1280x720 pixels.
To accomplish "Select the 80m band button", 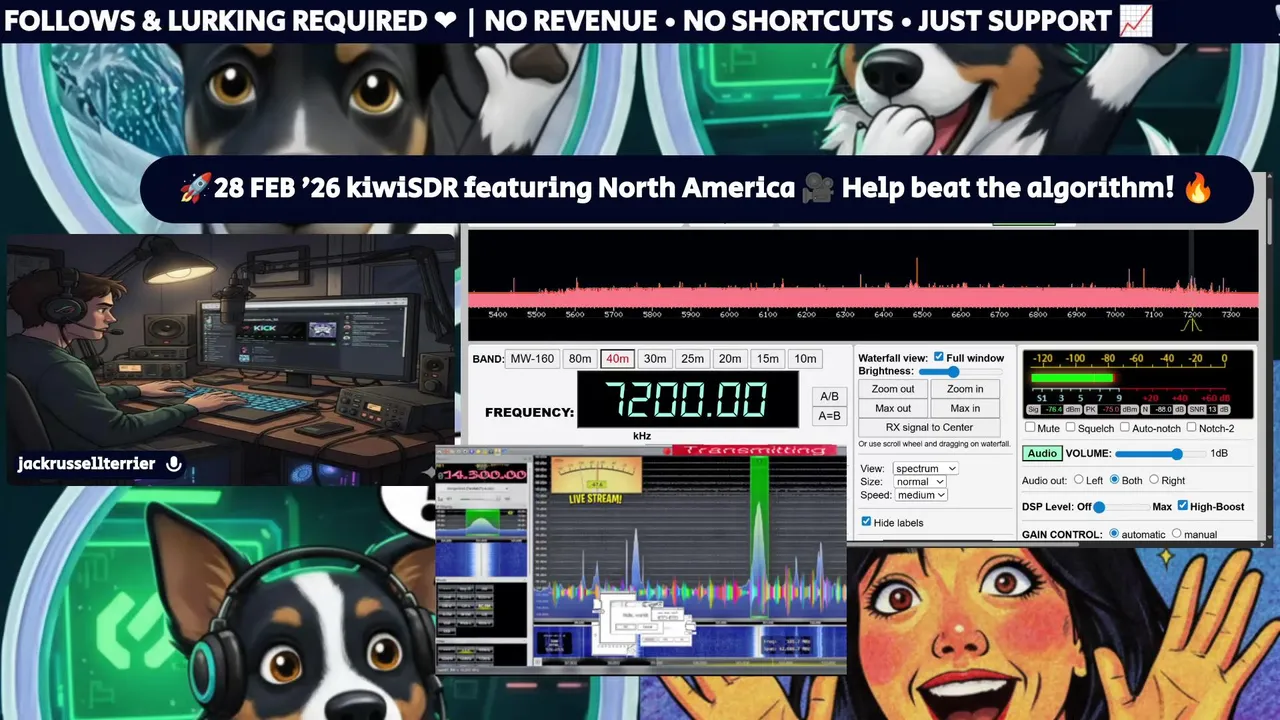I will (580, 359).
